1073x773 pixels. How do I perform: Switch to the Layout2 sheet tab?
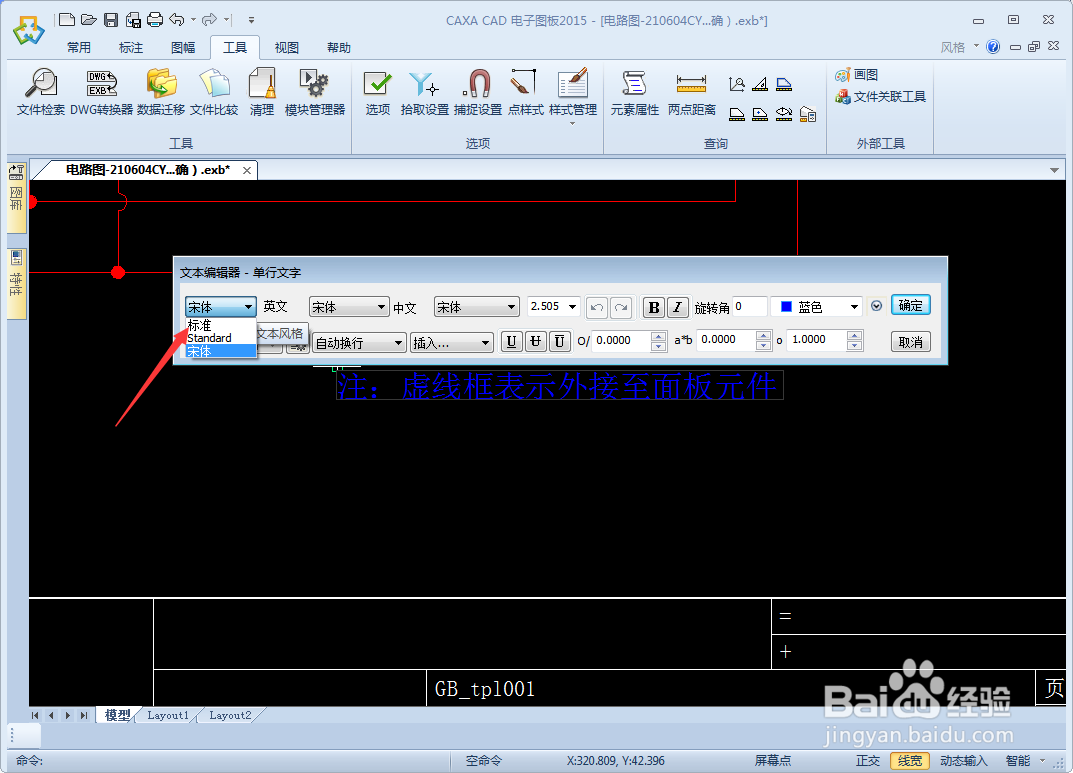[x=230, y=716]
